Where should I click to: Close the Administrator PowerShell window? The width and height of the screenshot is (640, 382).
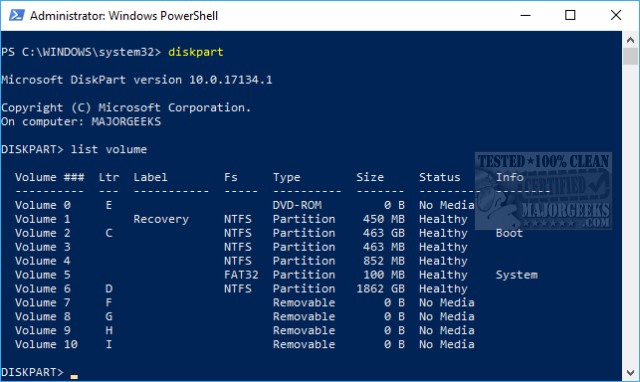pos(616,16)
